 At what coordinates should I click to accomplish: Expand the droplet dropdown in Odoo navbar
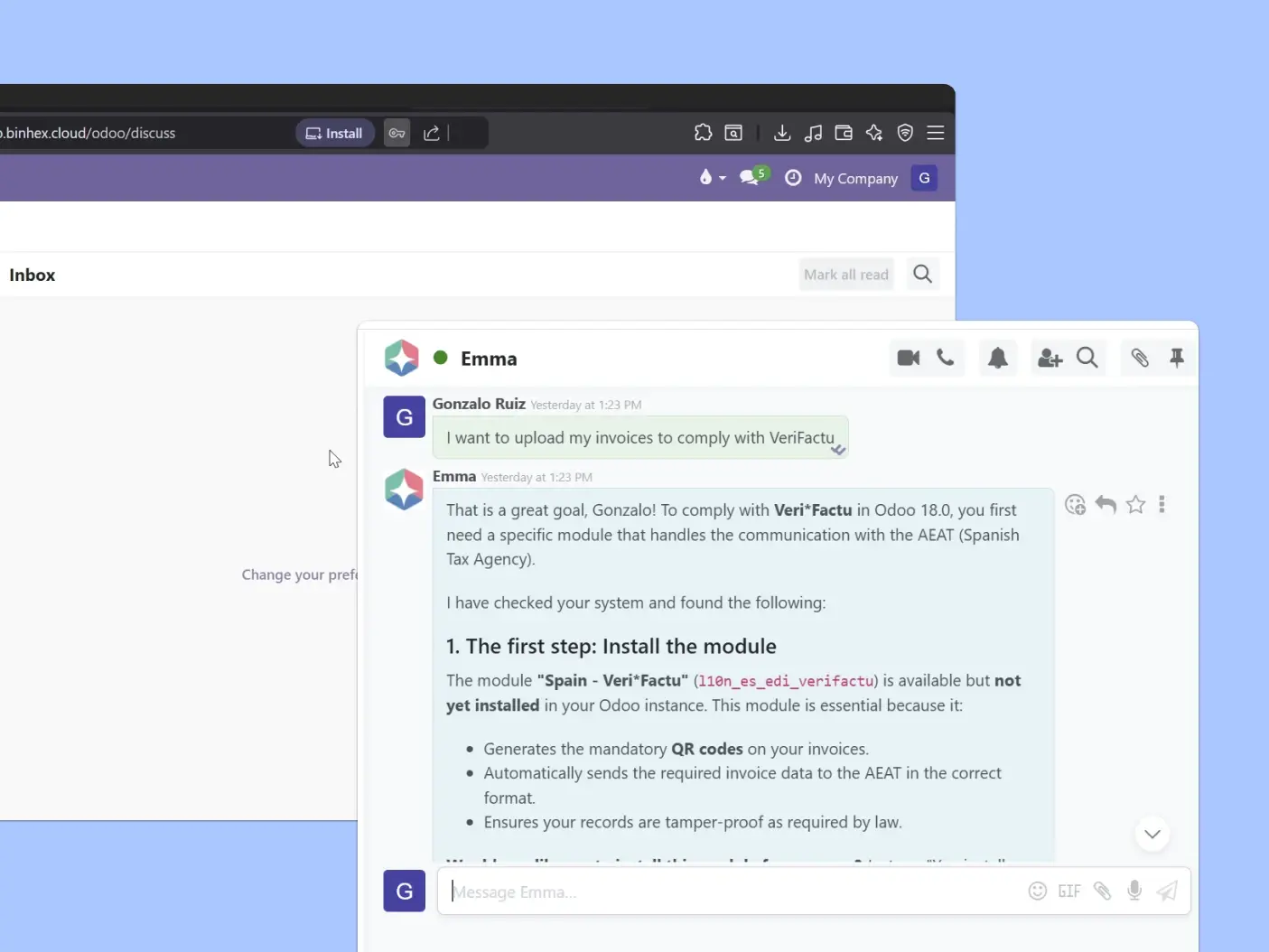point(712,178)
